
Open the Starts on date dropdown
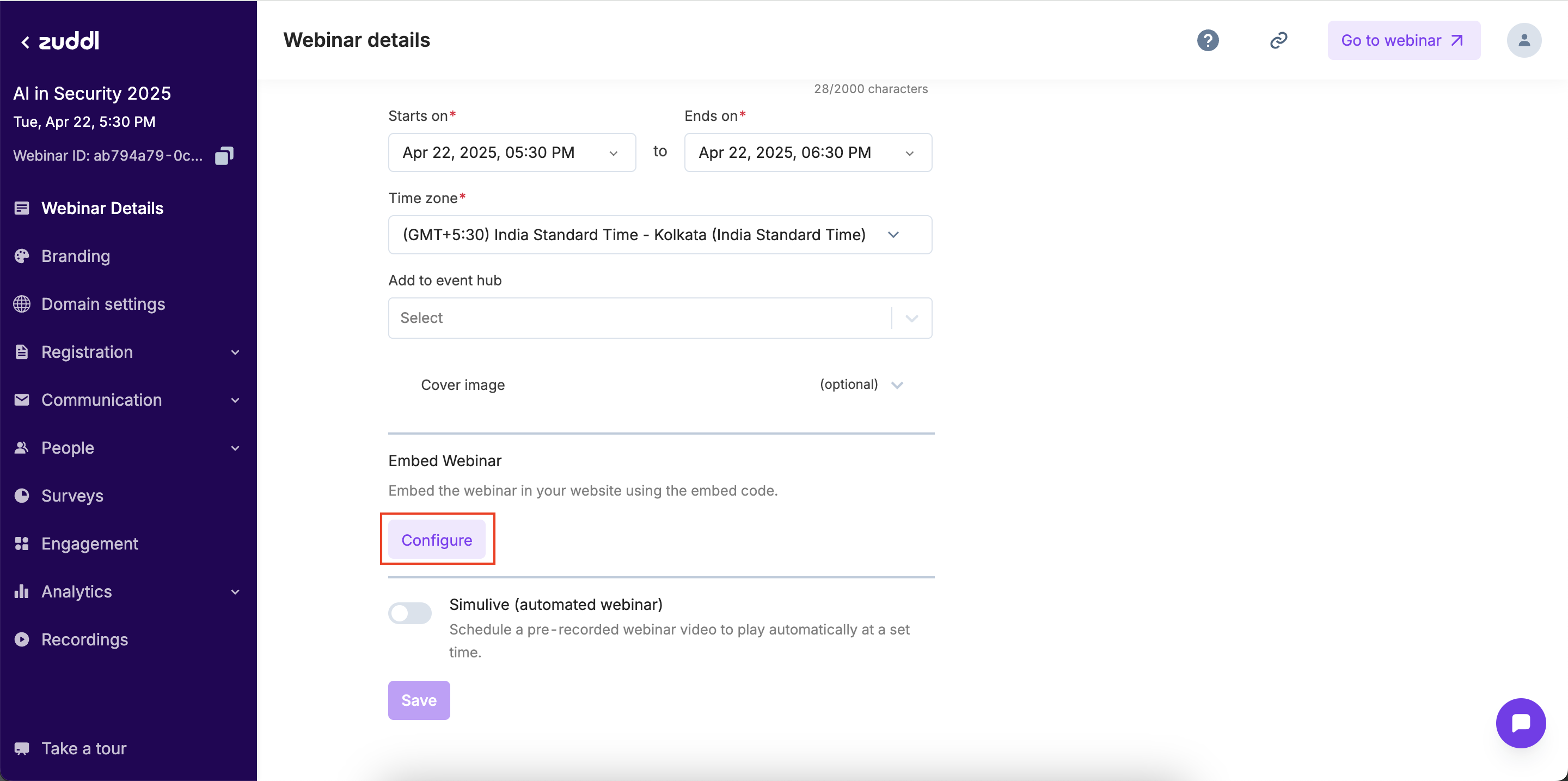(x=511, y=152)
